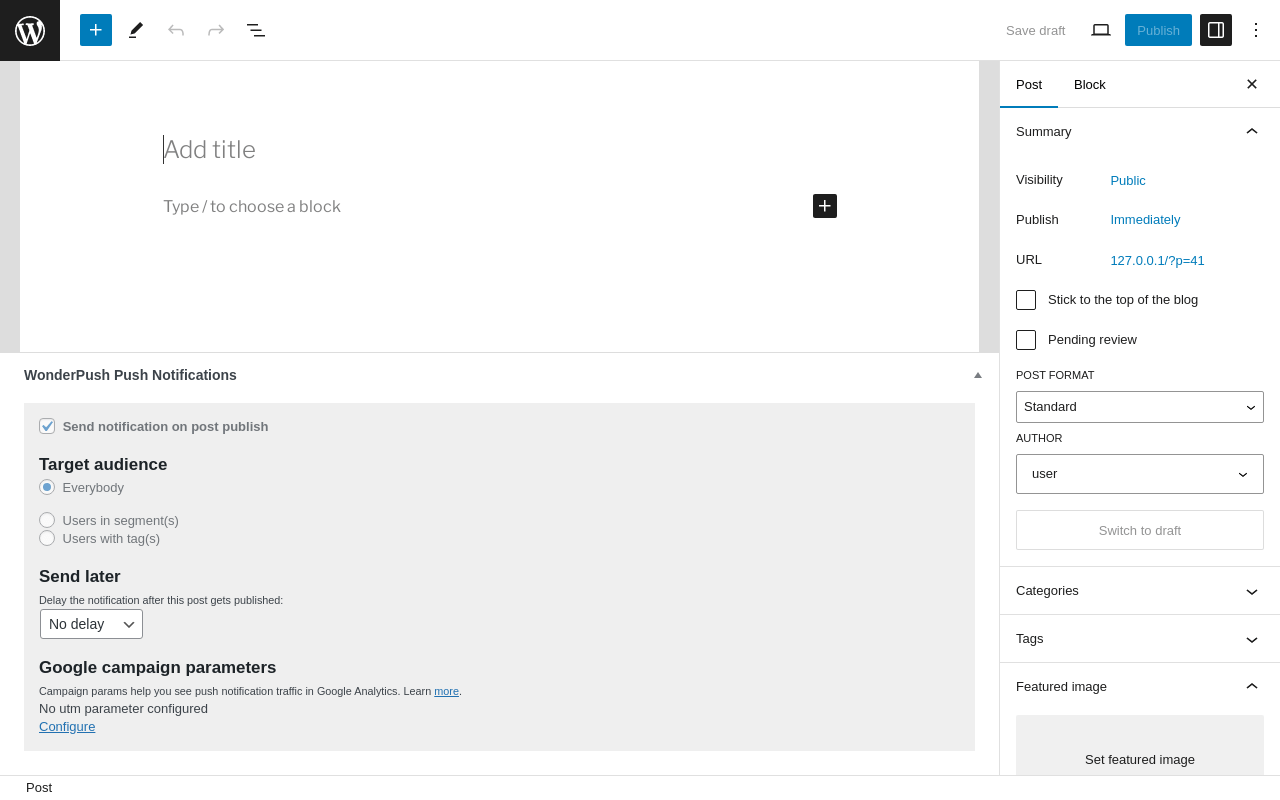Image resolution: width=1280 pixels, height=800 pixels.
Task: Expand the Categories section
Action: click(x=1140, y=591)
